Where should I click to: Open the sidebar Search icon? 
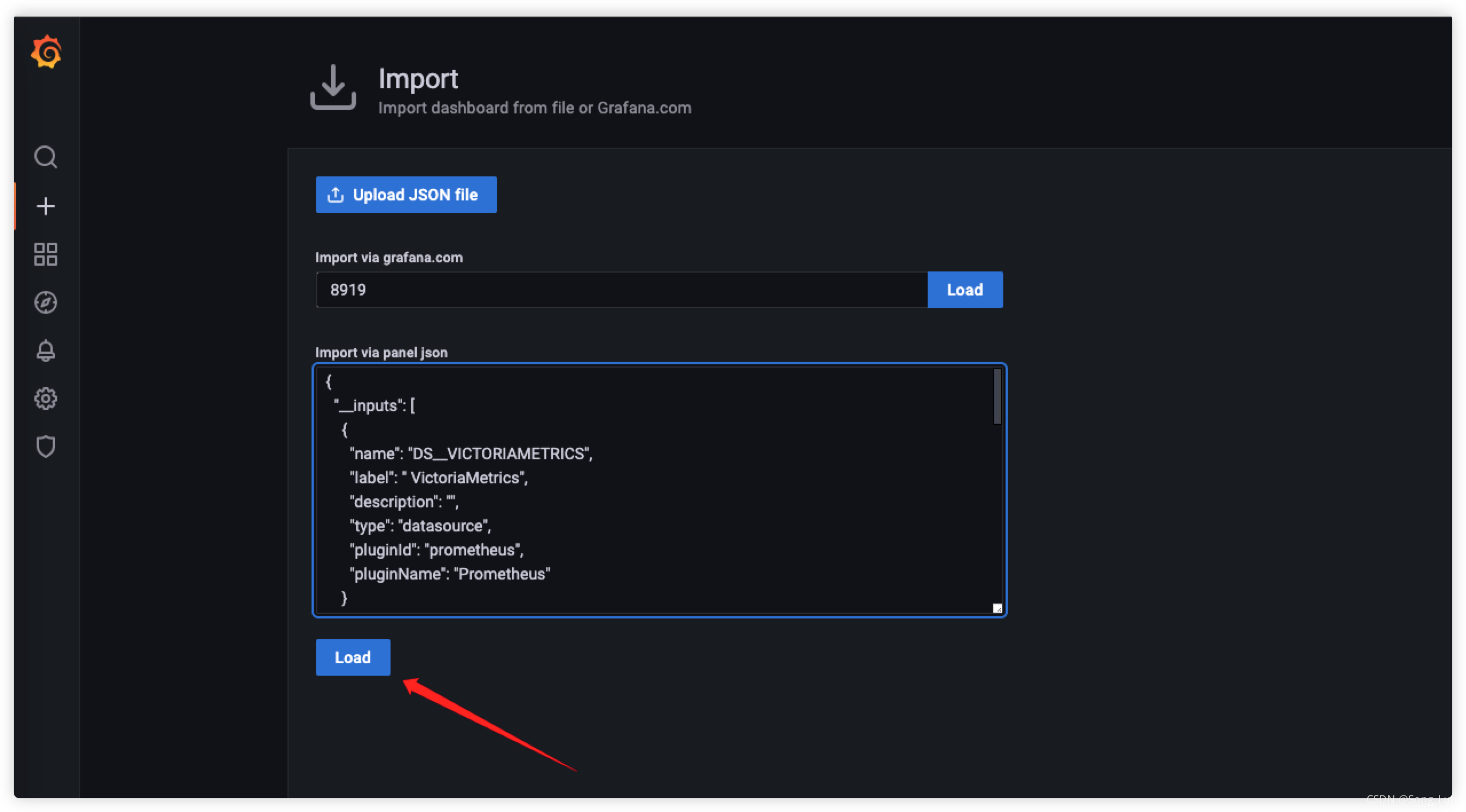[x=46, y=157]
